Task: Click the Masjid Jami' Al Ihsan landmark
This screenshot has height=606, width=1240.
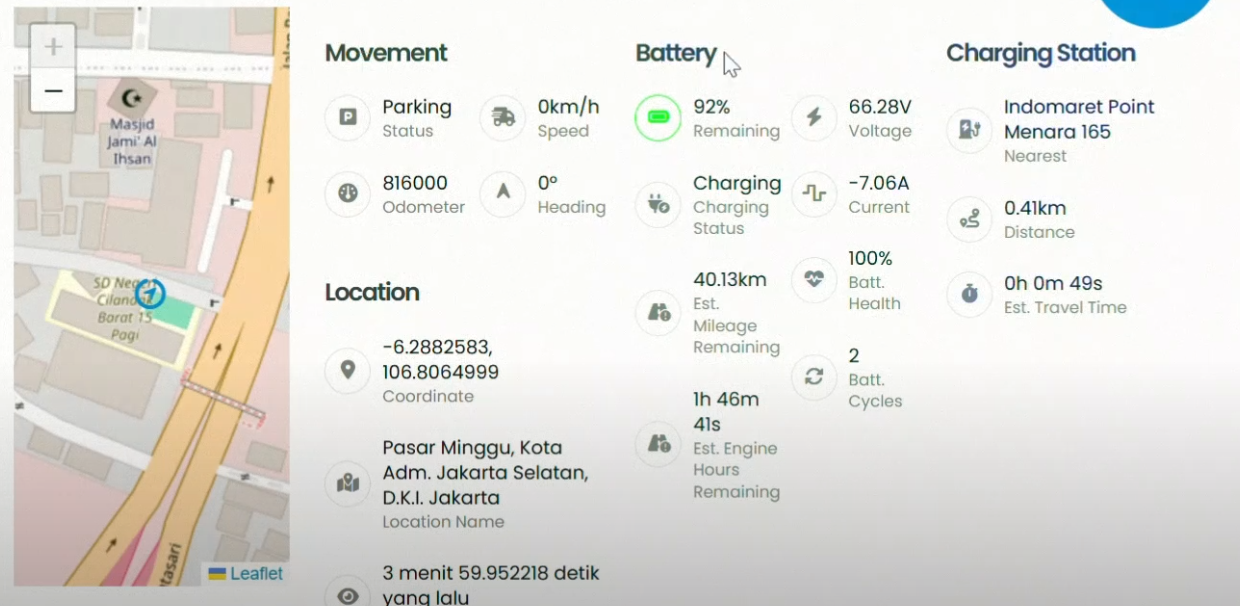Action: (x=132, y=100)
